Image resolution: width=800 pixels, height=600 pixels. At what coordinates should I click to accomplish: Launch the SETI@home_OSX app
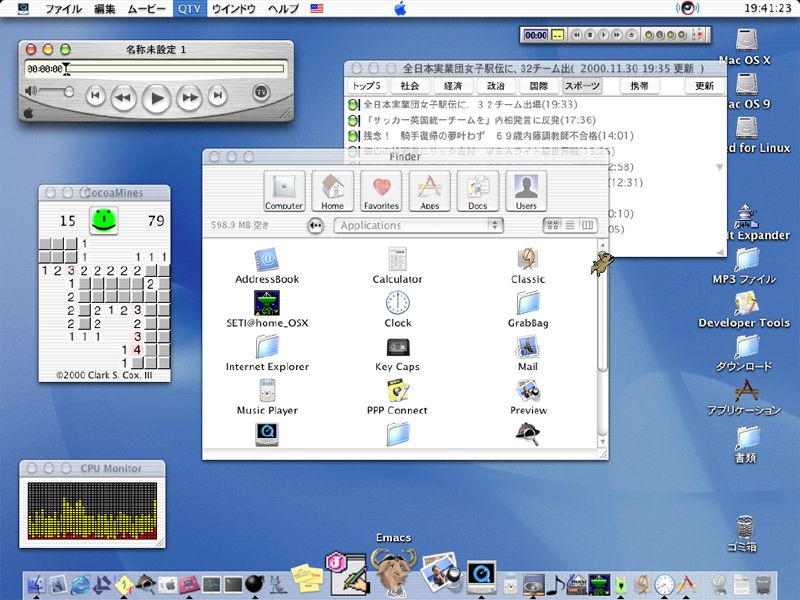267,303
